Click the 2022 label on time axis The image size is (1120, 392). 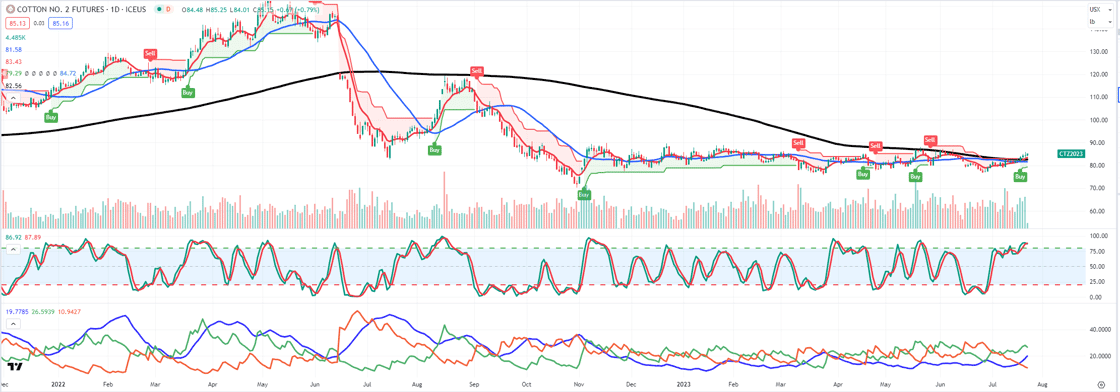[59, 384]
